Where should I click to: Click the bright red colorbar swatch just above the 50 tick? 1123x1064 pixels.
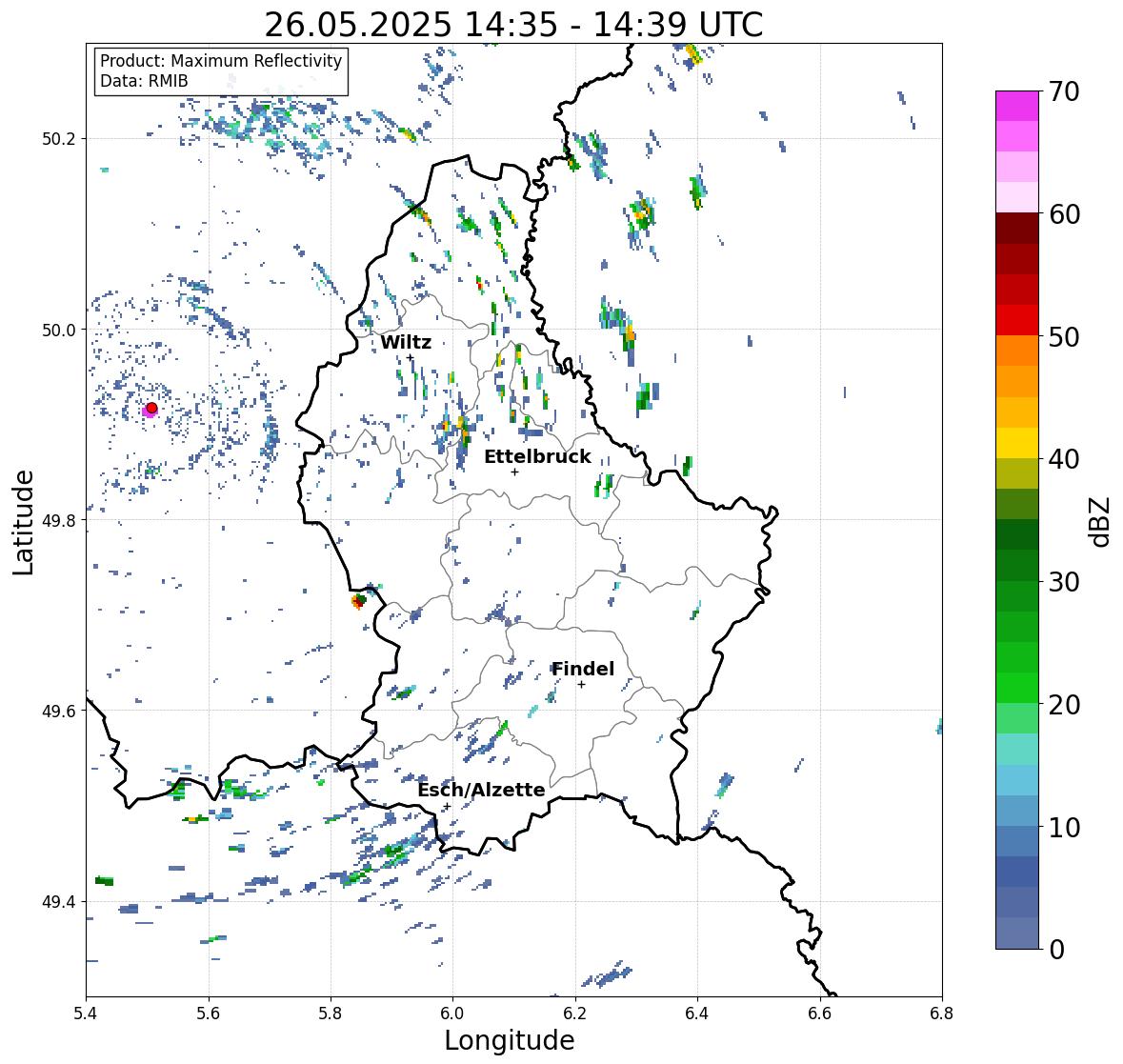pos(1017,320)
